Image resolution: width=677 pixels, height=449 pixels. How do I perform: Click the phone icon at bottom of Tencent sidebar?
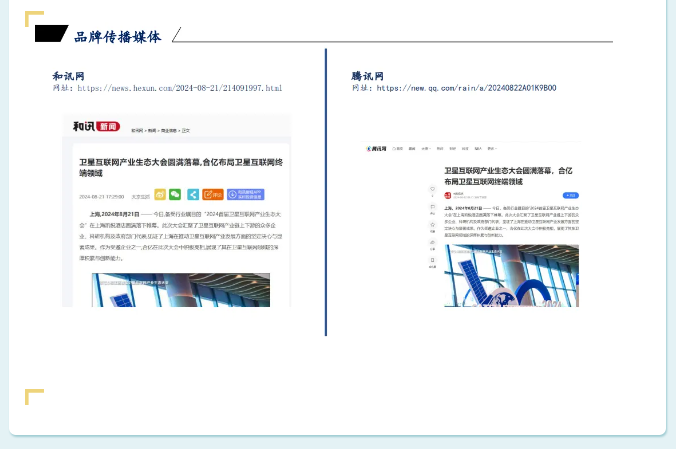[432, 260]
